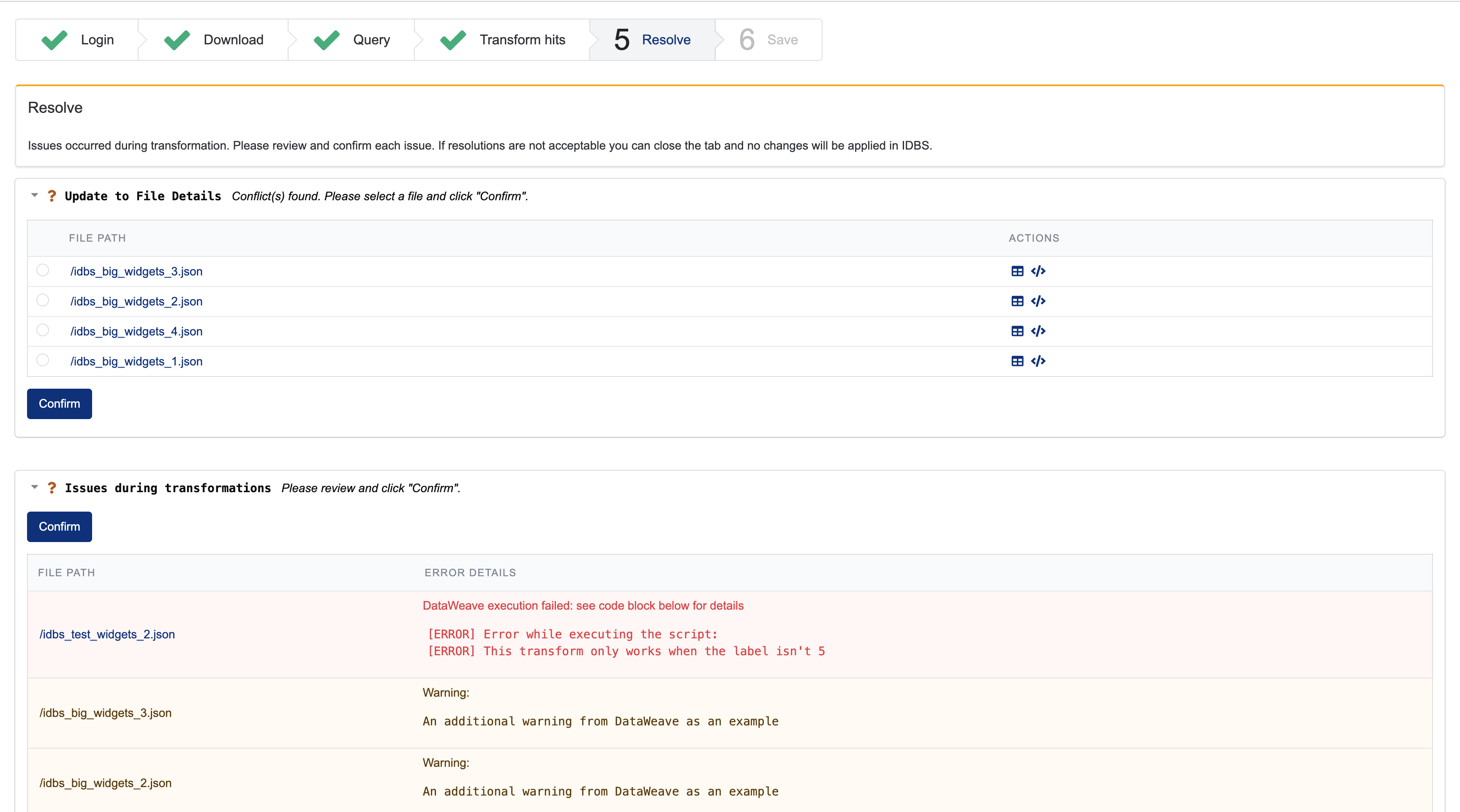Pick the idbs_big_widgets_1.json radio option
Viewport: 1460px width, 812px height.
click(x=43, y=360)
